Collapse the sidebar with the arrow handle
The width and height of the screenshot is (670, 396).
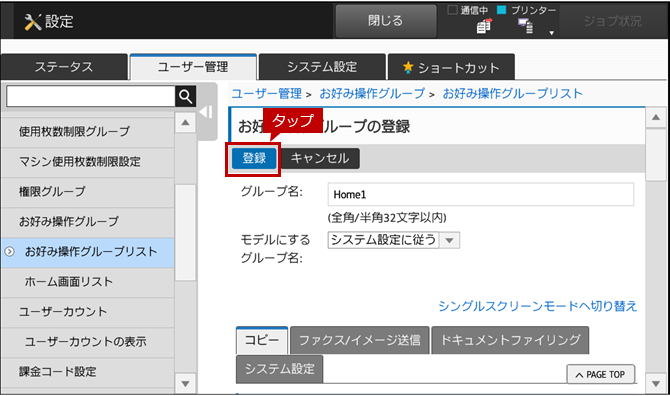206,112
